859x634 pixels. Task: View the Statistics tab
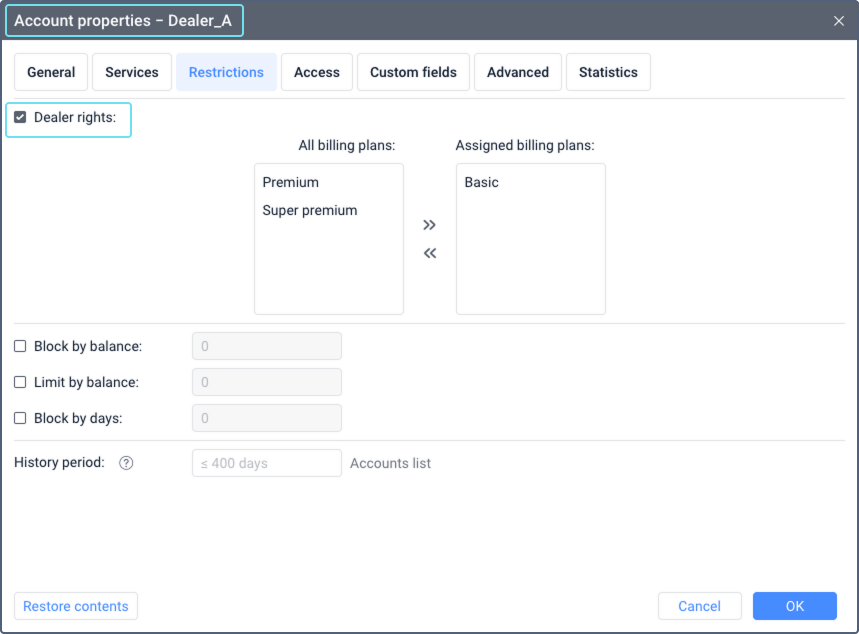(608, 71)
